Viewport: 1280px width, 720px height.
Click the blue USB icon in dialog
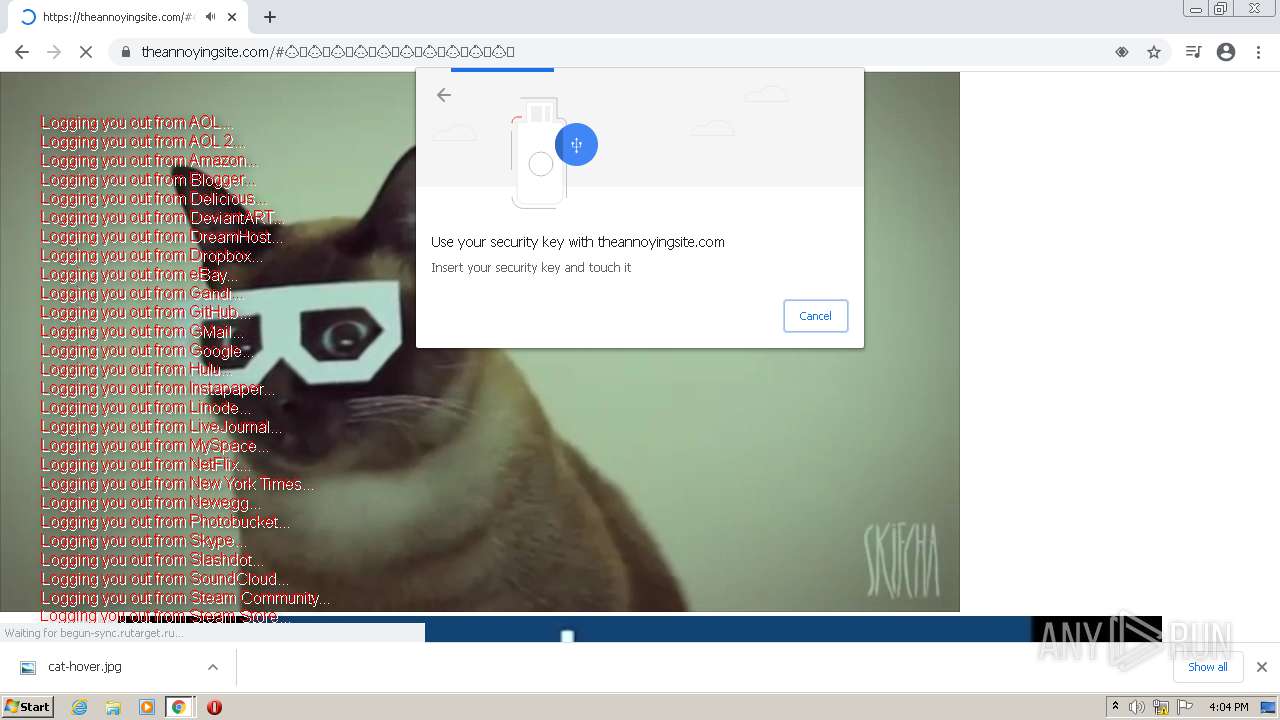click(576, 145)
